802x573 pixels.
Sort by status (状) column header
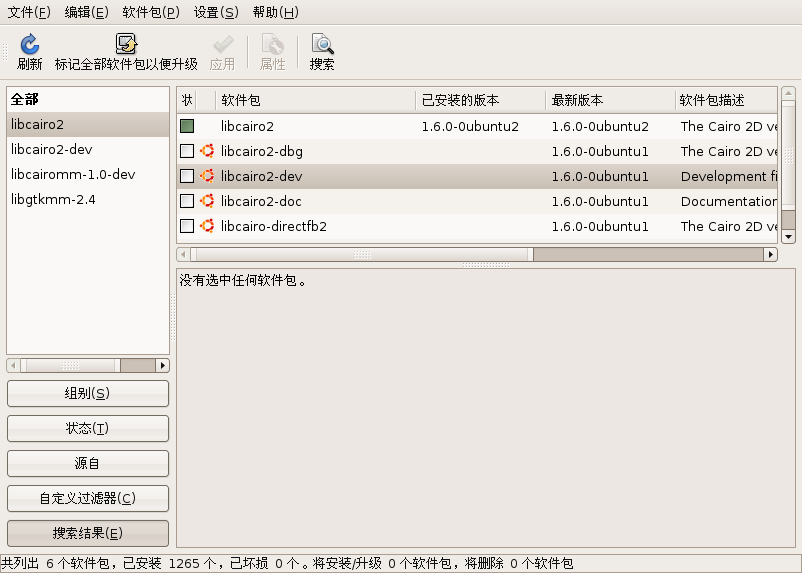coord(187,100)
